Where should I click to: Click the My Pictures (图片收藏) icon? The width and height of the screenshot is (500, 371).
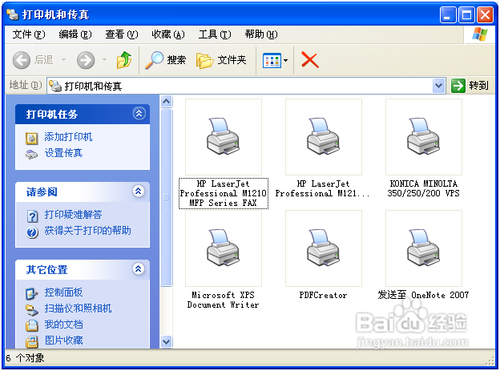click(x=32, y=341)
